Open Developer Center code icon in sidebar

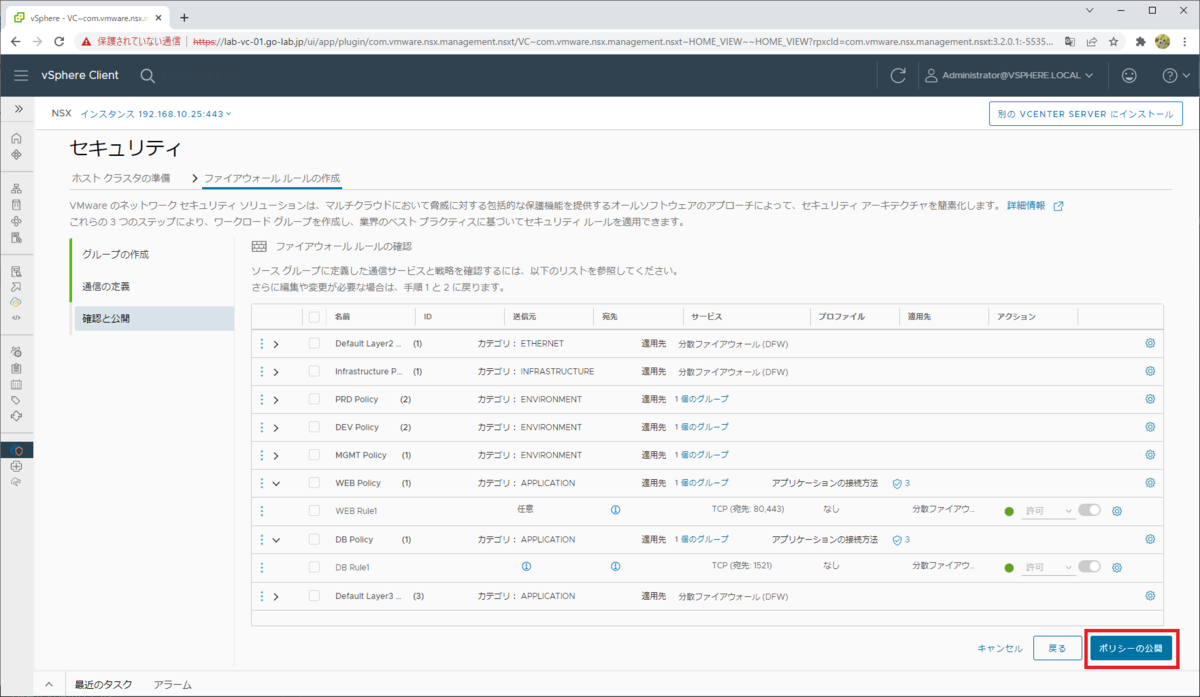tap(16, 317)
